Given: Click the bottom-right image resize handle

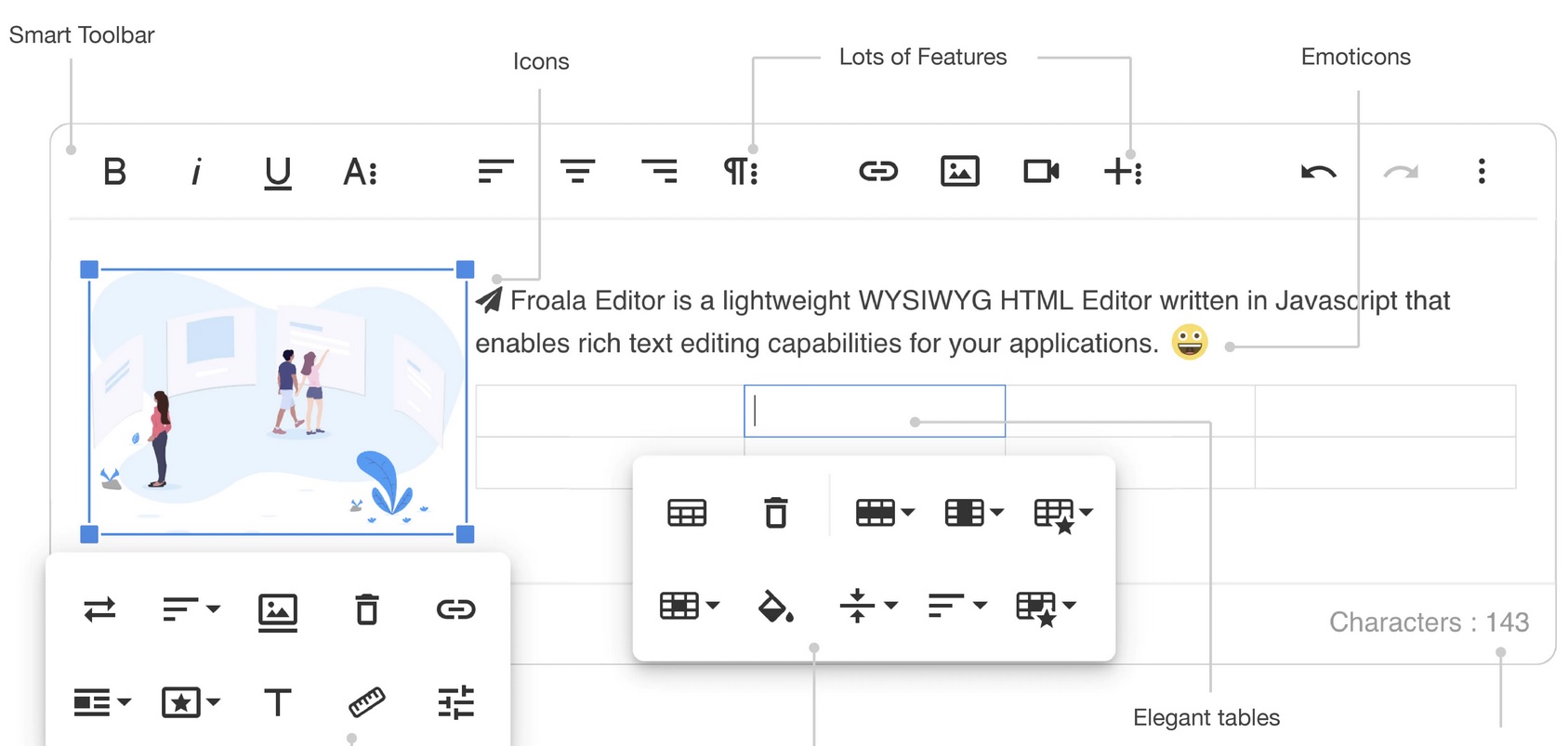Looking at the screenshot, I should coord(466,534).
